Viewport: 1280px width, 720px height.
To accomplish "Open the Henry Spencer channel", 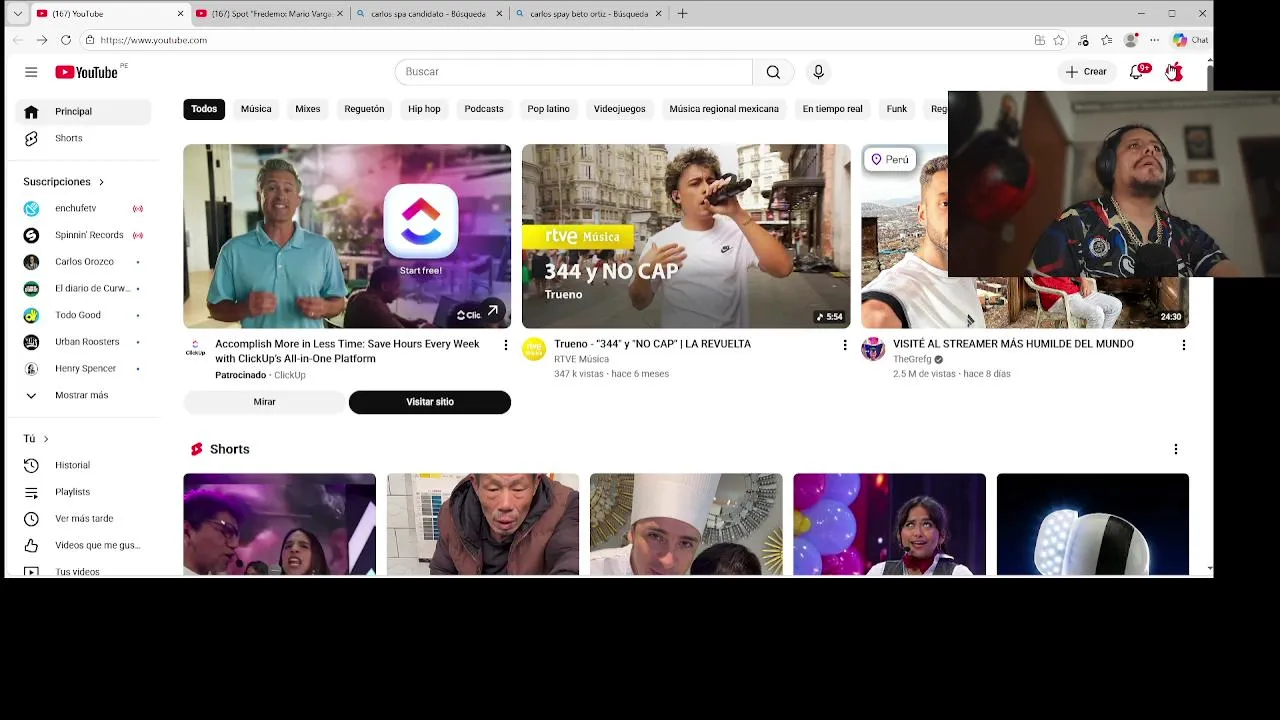I will point(83,368).
